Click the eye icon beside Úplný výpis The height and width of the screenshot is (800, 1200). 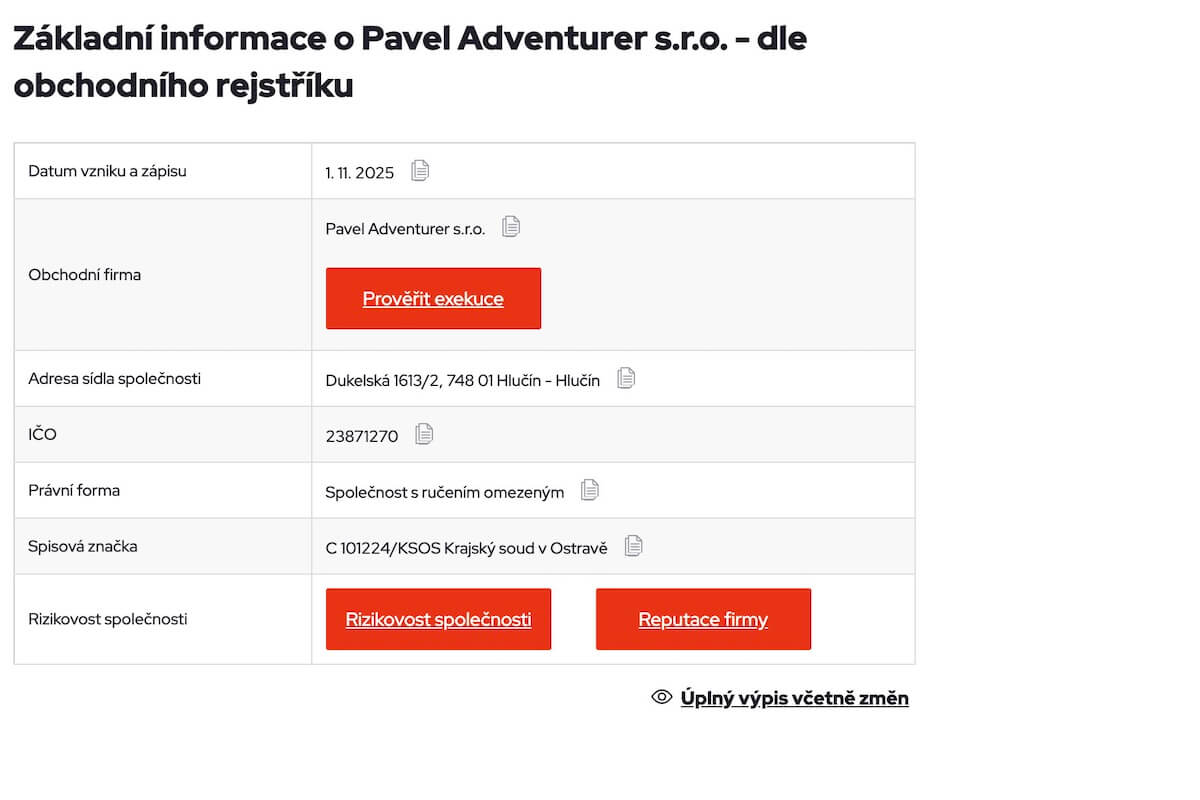(661, 697)
